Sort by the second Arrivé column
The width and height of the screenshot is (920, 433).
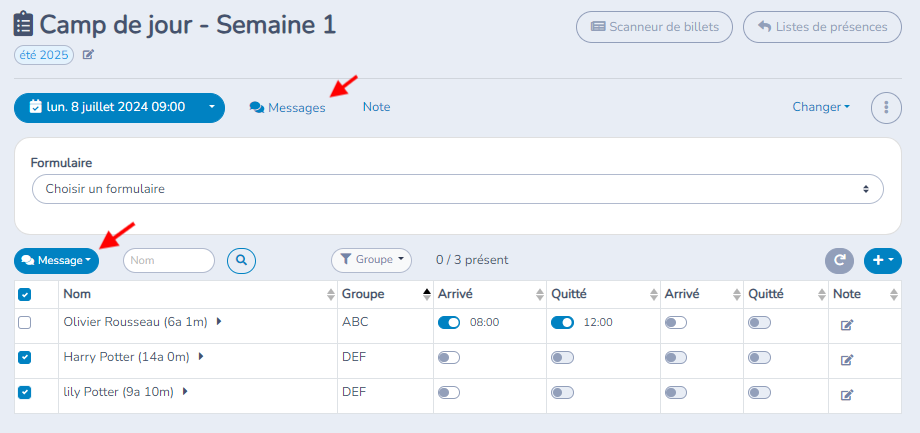[738, 295]
